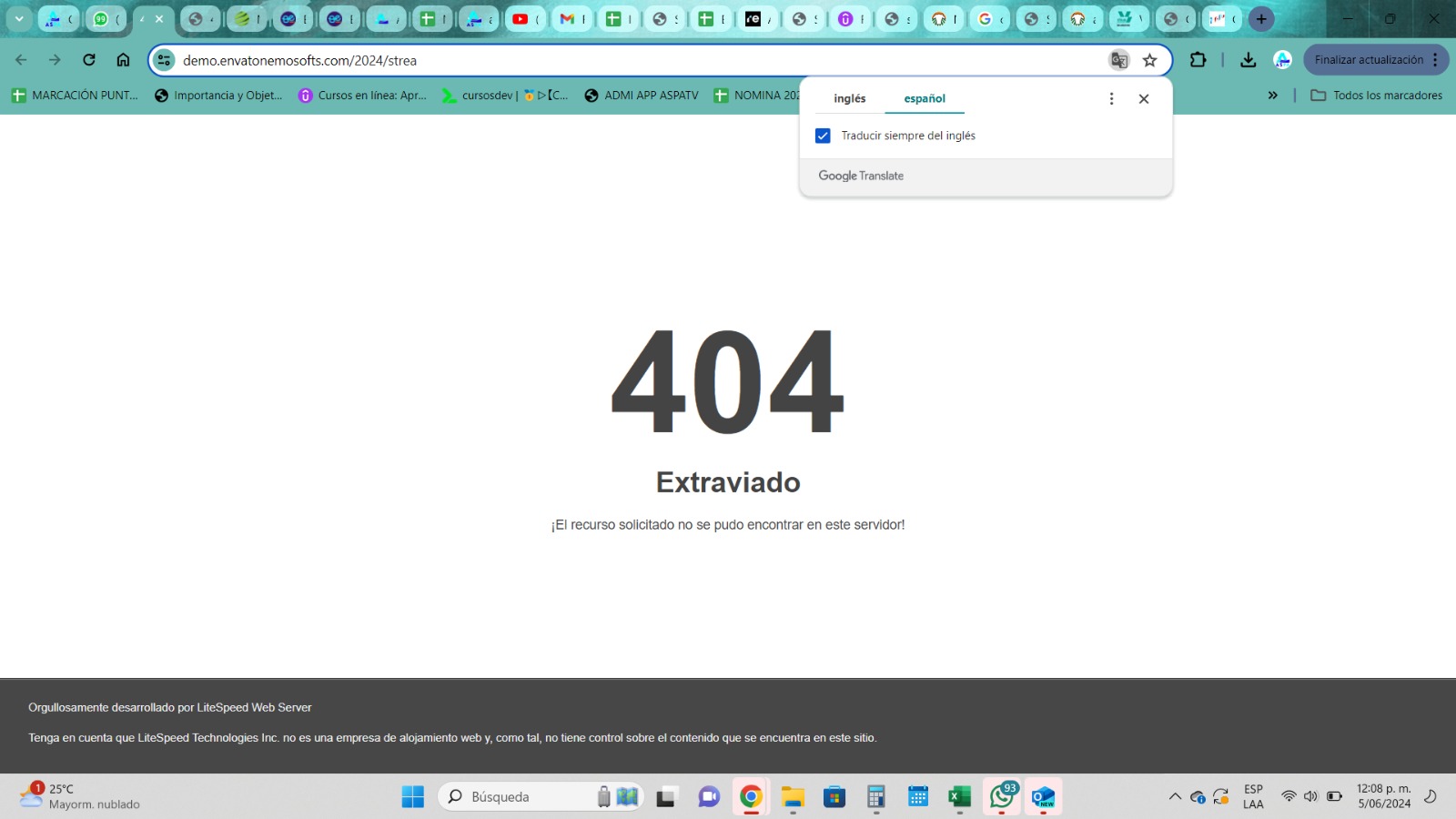Open the Extensions puzzle icon
The image size is (1456, 819).
point(1198,60)
